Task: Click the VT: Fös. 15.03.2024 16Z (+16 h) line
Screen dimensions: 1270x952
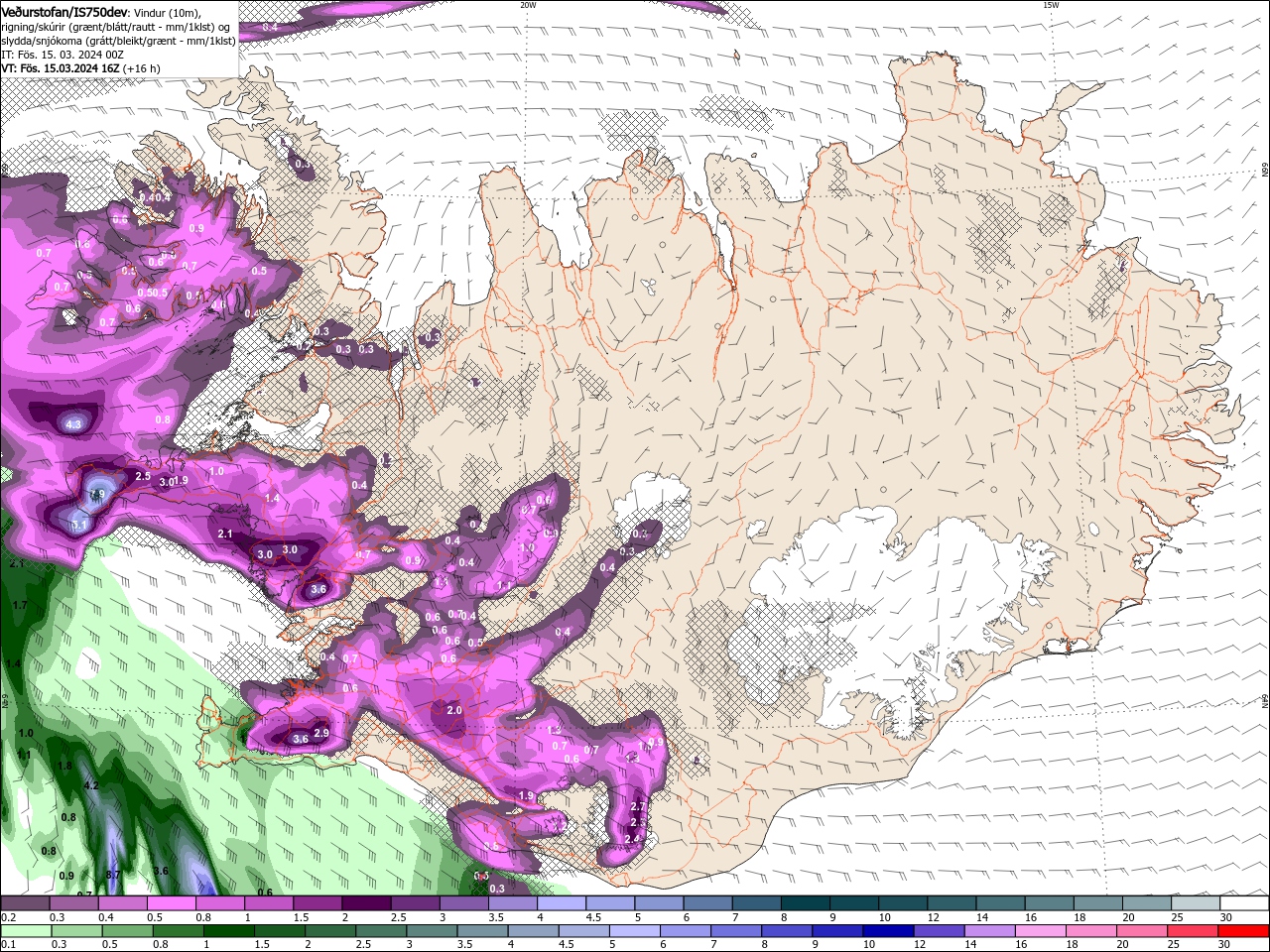Action: point(80,68)
